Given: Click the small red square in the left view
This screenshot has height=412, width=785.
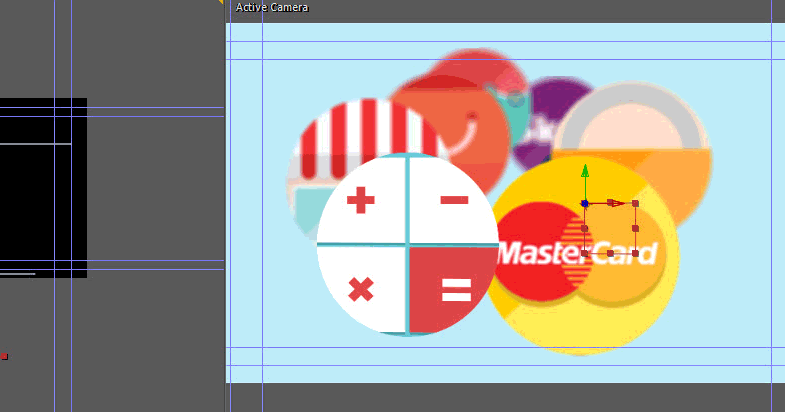Looking at the screenshot, I should click(x=4, y=356).
